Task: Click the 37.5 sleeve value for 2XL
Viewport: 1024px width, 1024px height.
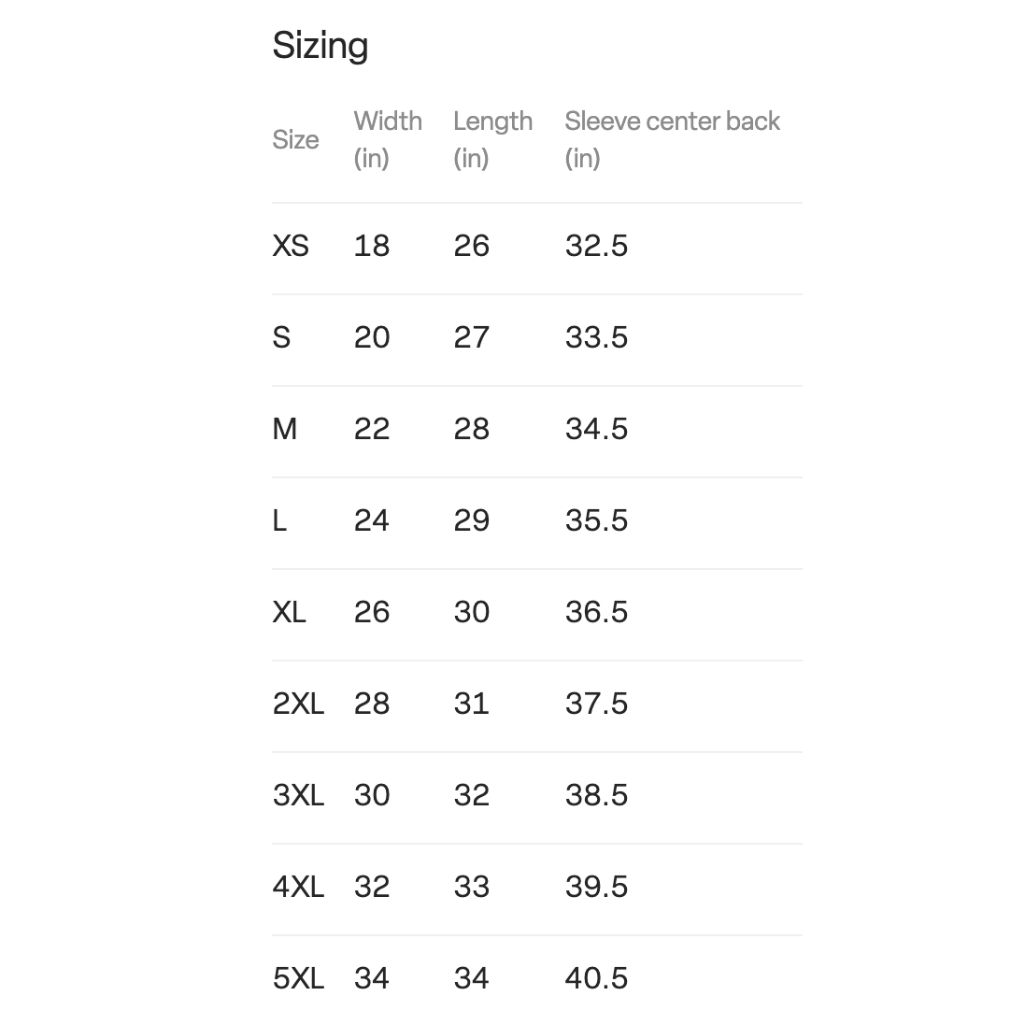Action: 596,704
